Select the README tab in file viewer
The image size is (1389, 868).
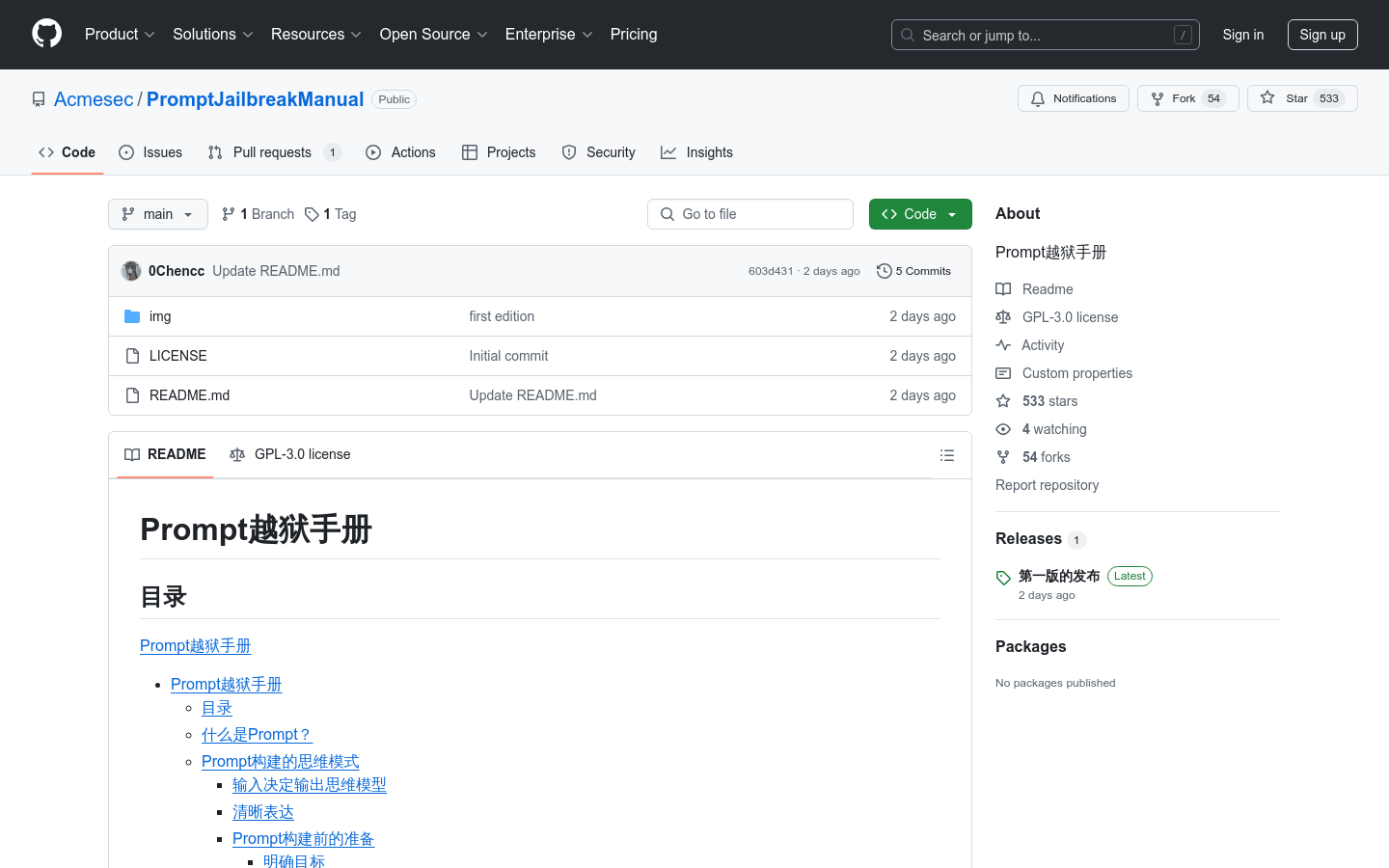pos(165,454)
